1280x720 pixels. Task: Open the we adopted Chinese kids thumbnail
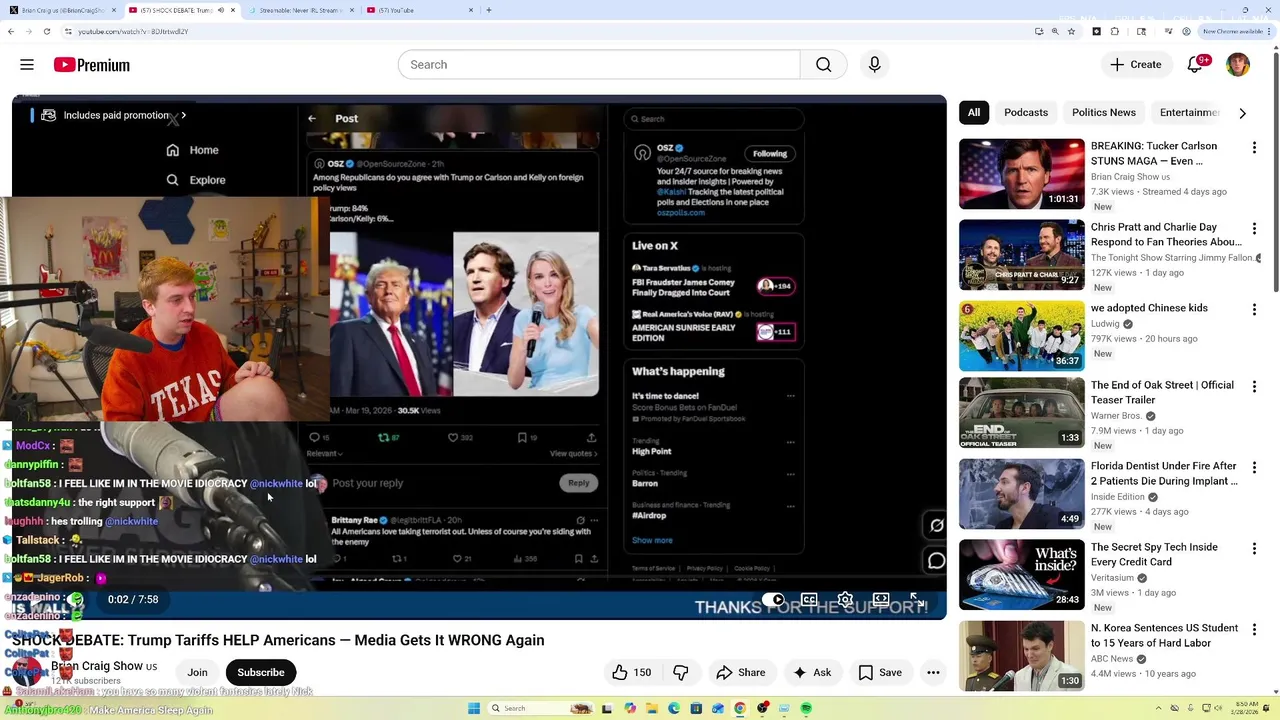pyautogui.click(x=1021, y=336)
